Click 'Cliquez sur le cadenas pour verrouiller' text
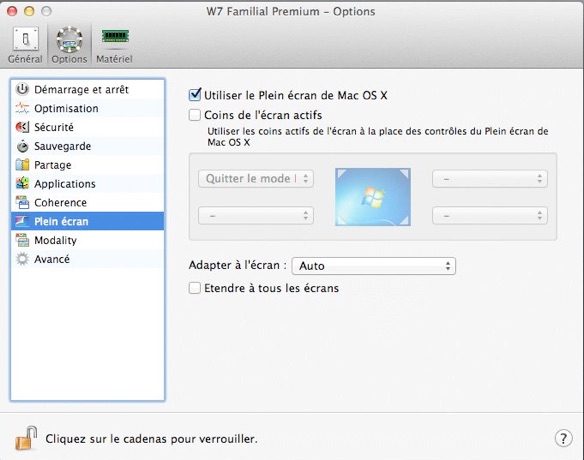This screenshot has width=584, height=460. [152, 439]
